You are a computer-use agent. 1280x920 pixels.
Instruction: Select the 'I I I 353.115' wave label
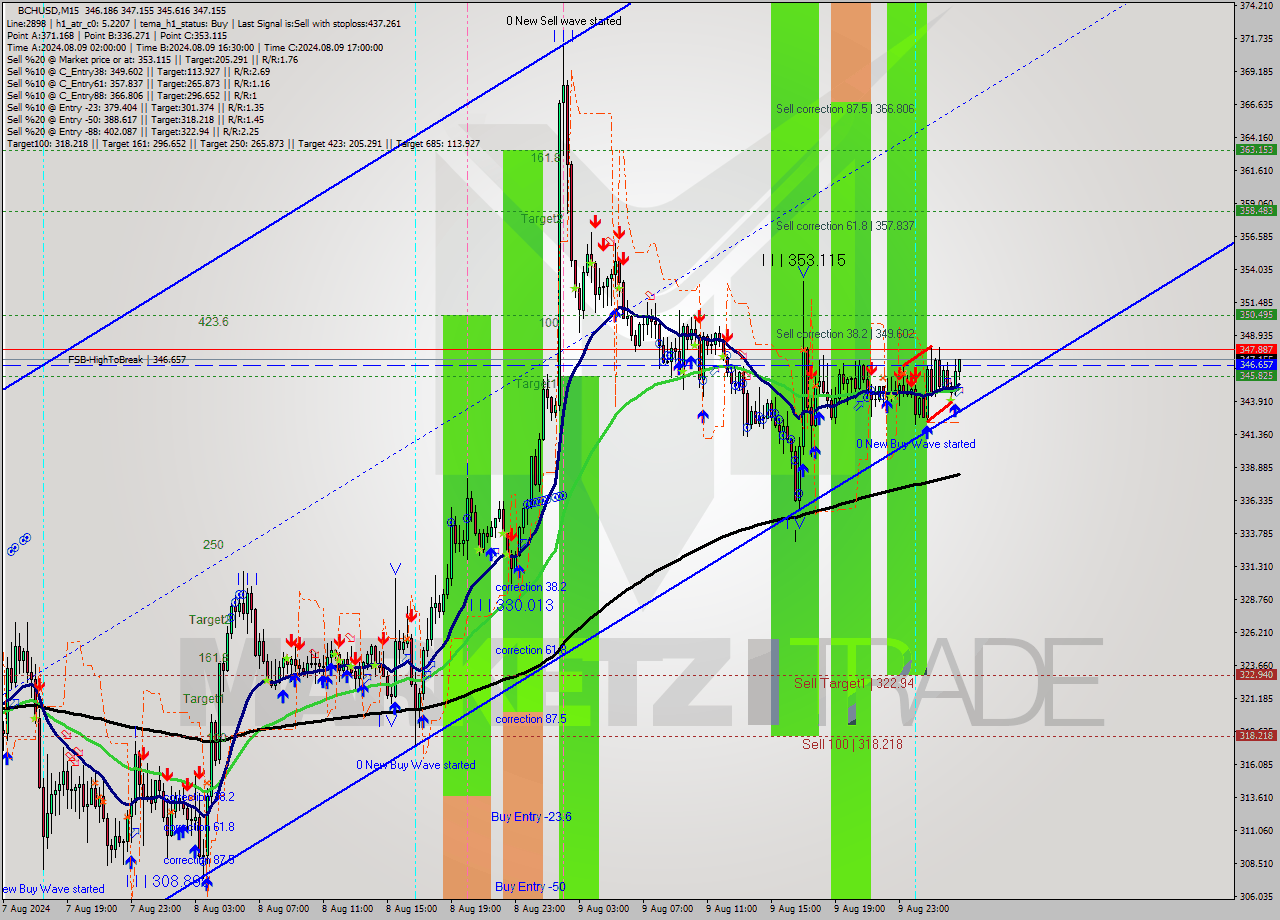803,260
